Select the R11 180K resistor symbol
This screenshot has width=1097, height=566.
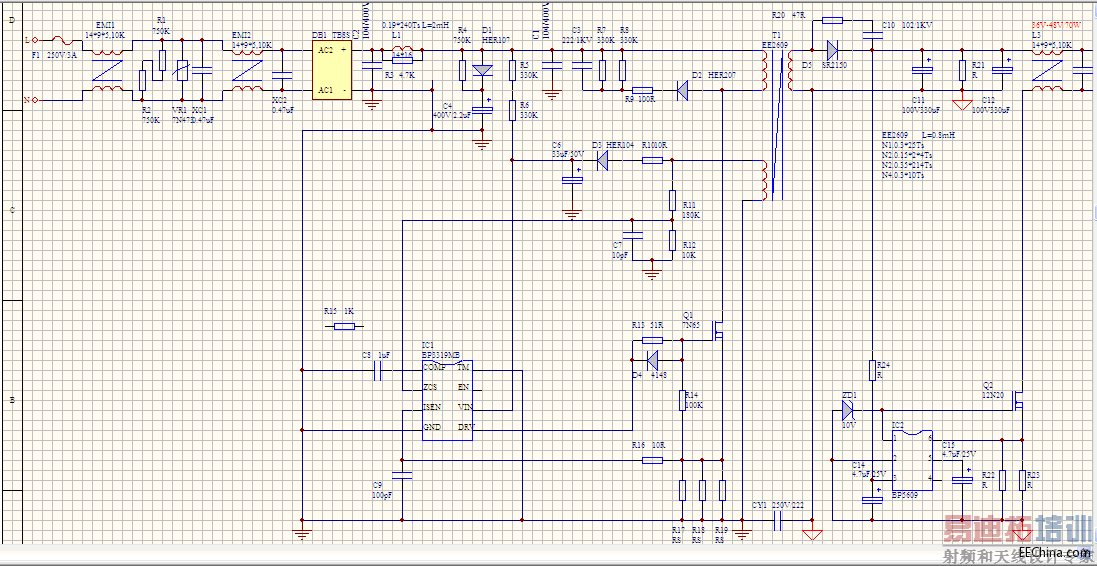click(672, 200)
